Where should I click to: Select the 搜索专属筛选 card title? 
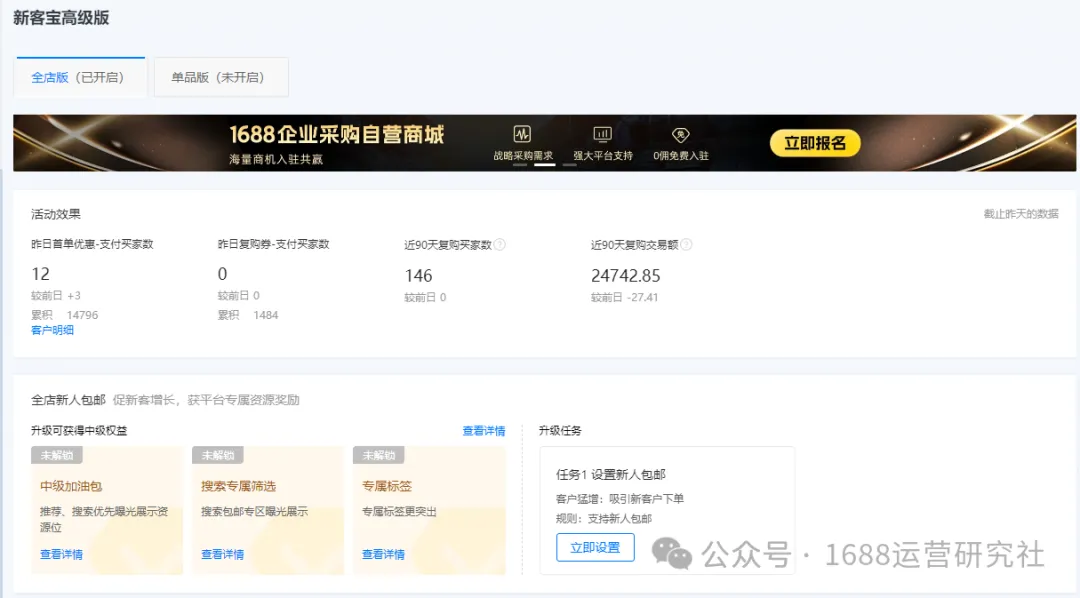(238, 486)
